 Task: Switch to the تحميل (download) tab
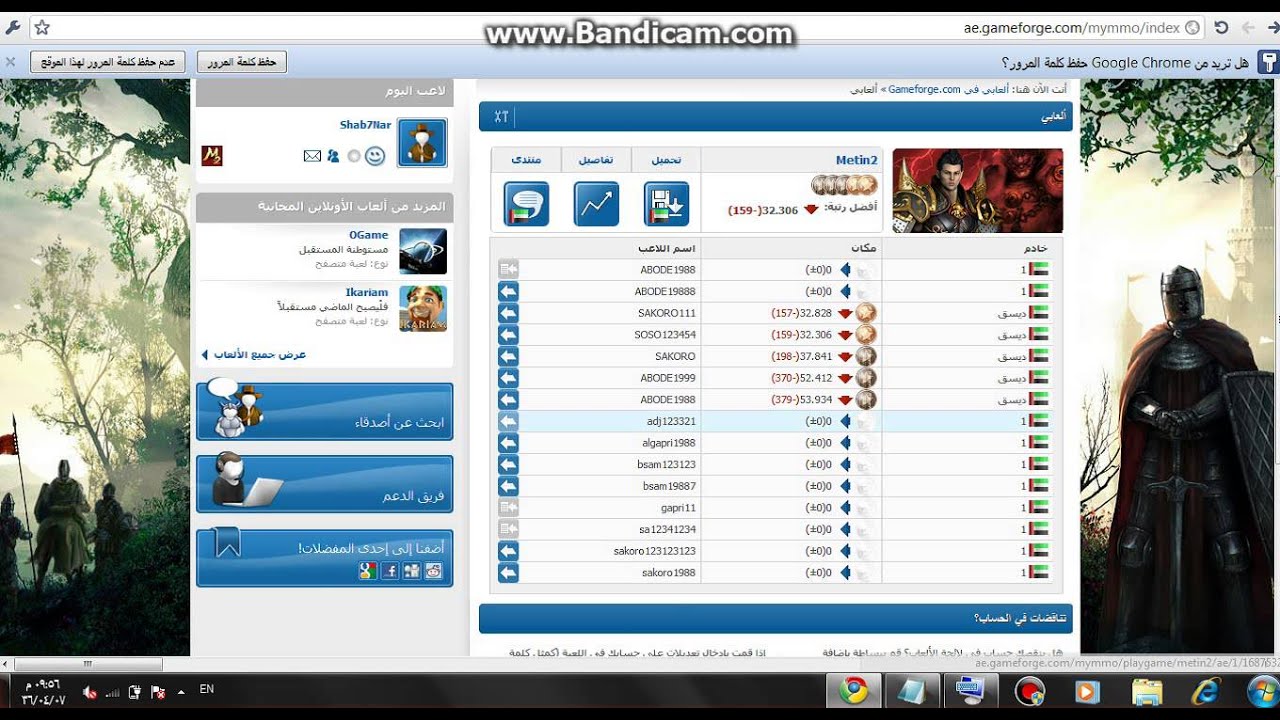pos(666,160)
